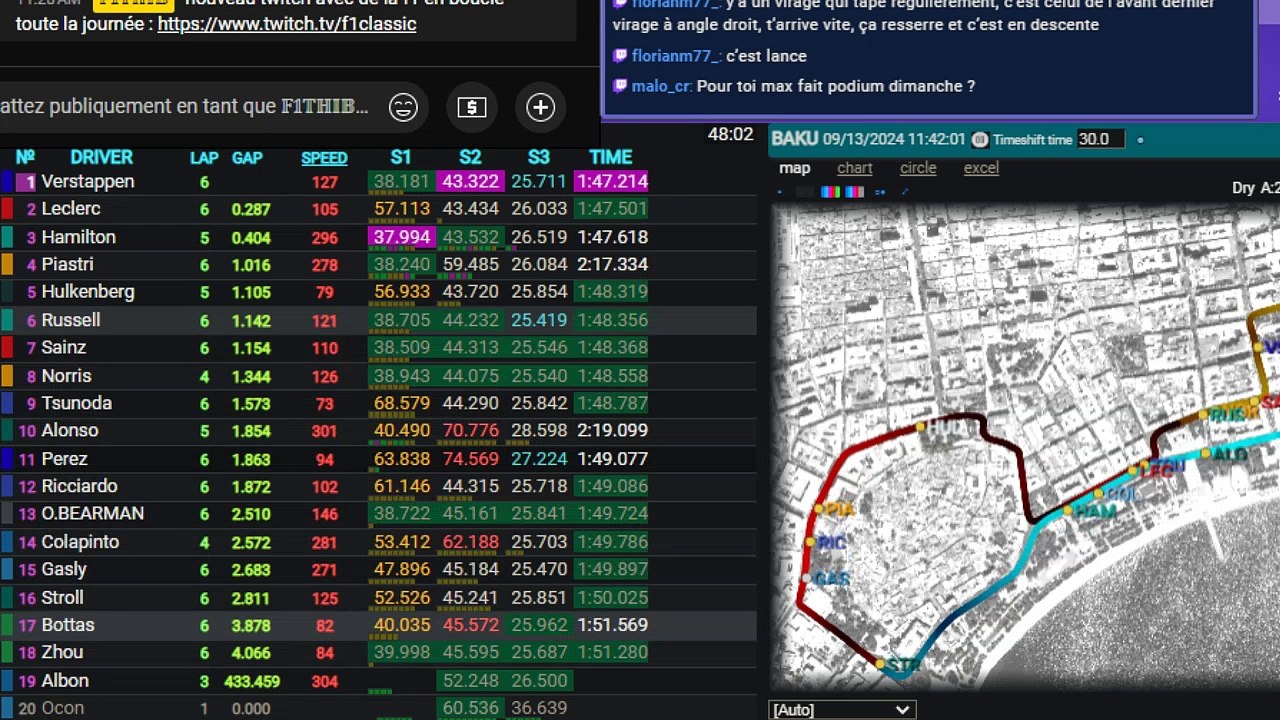This screenshot has width=1280, height=720.
Task: Click the LAP column header
Action: [x=204, y=158]
